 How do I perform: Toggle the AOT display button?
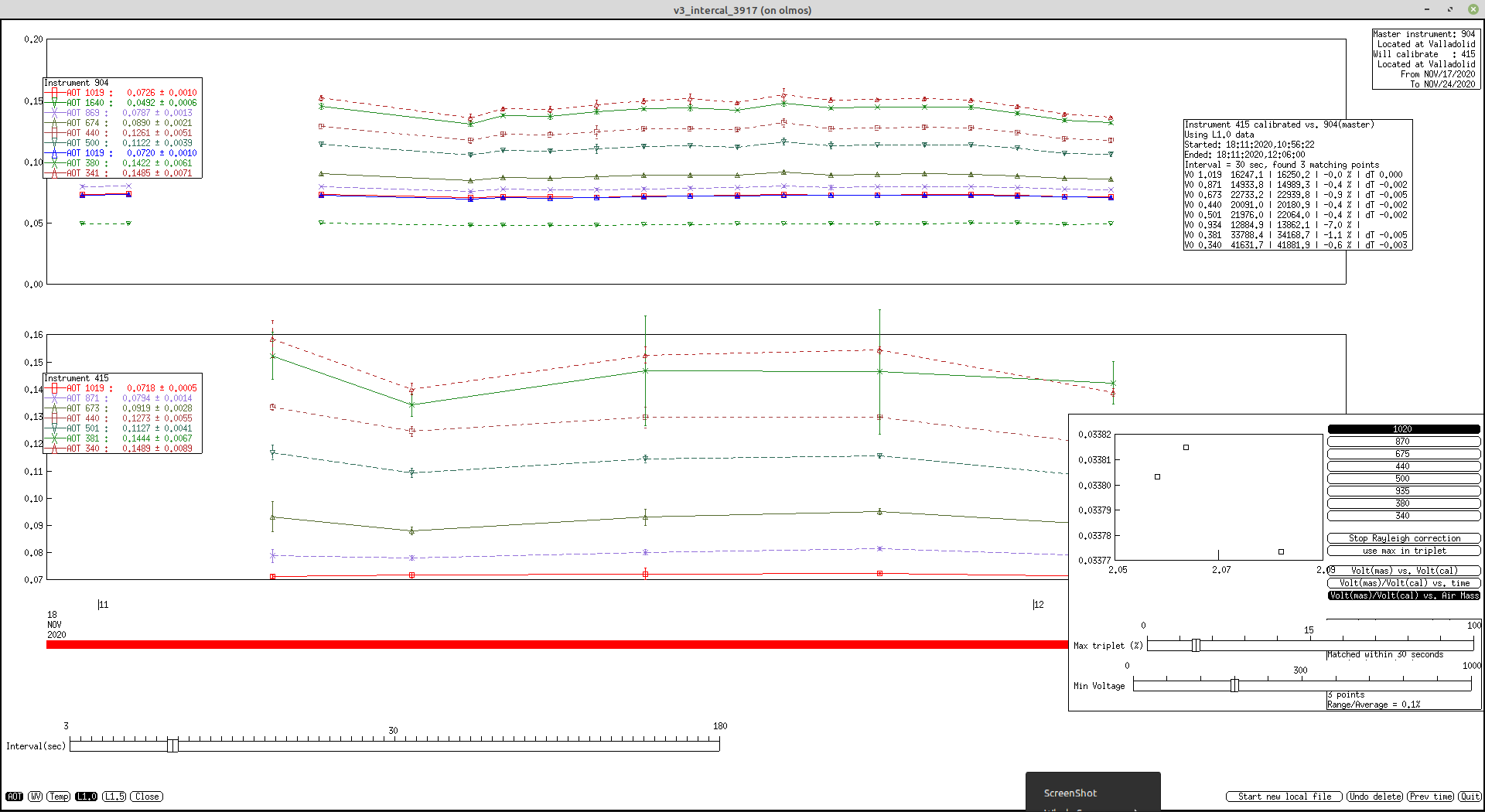coord(15,797)
